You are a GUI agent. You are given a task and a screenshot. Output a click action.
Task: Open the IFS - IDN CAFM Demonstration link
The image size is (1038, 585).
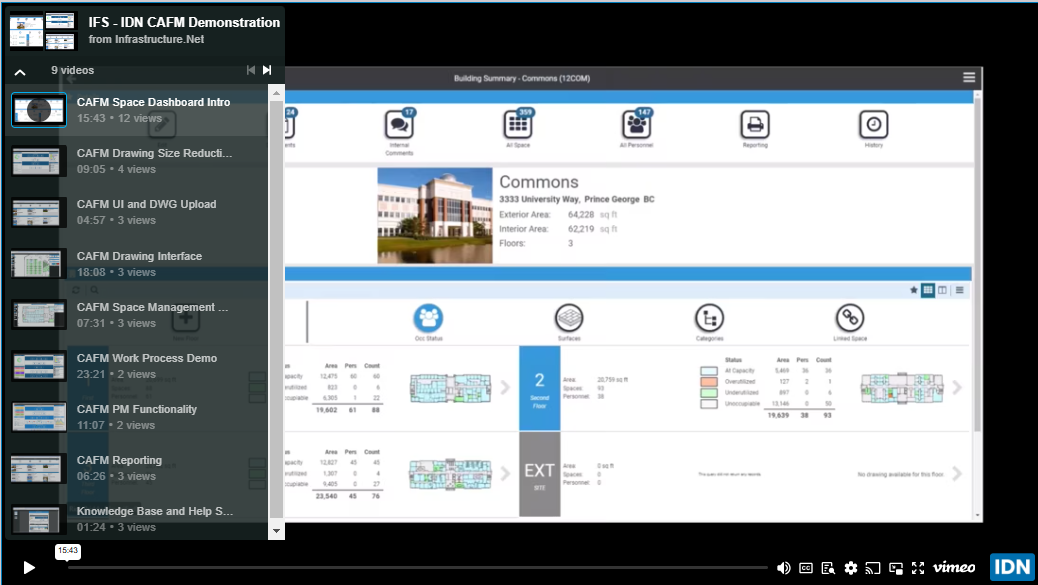184,22
